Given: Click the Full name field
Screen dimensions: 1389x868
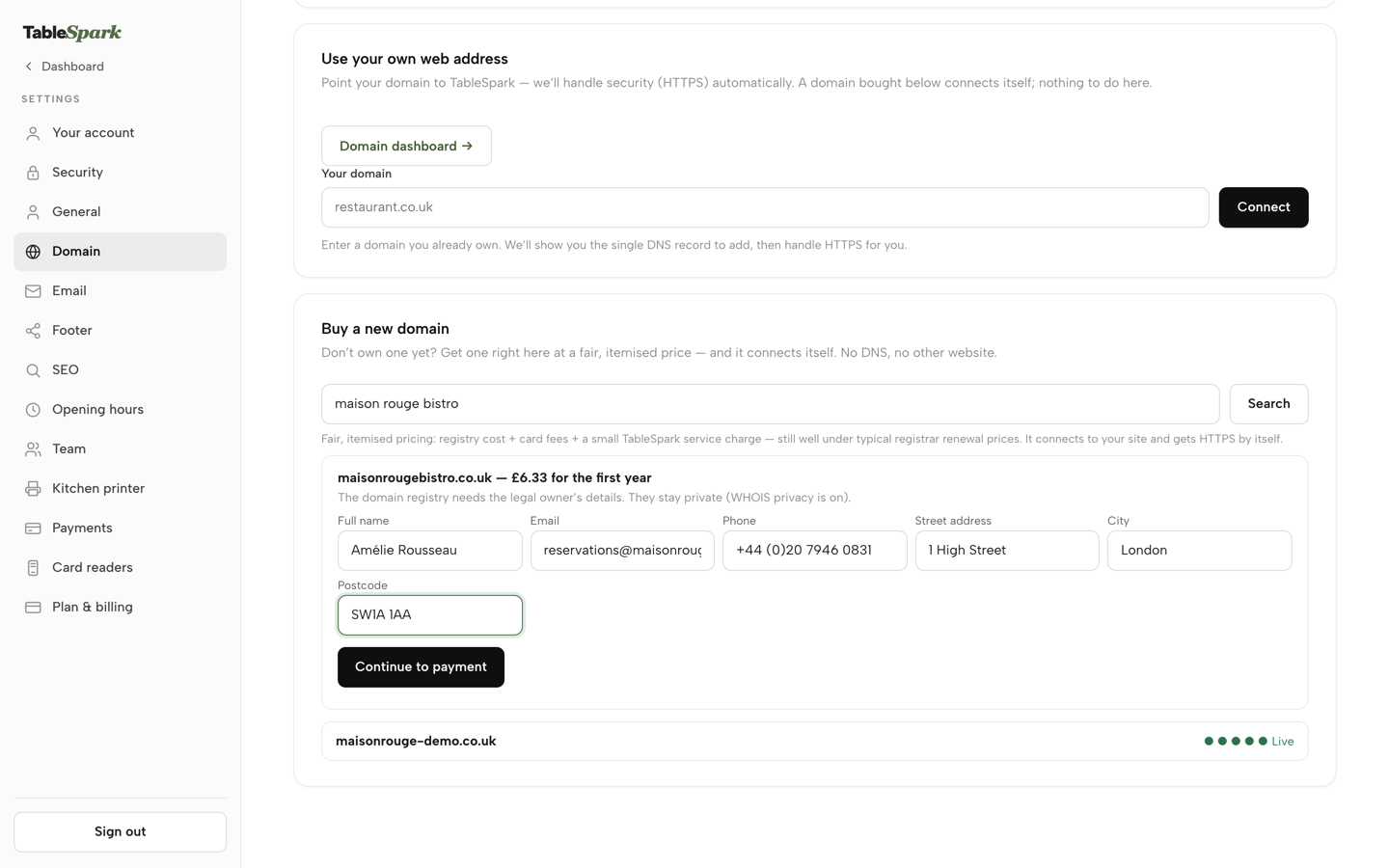Looking at the screenshot, I should pos(429,551).
